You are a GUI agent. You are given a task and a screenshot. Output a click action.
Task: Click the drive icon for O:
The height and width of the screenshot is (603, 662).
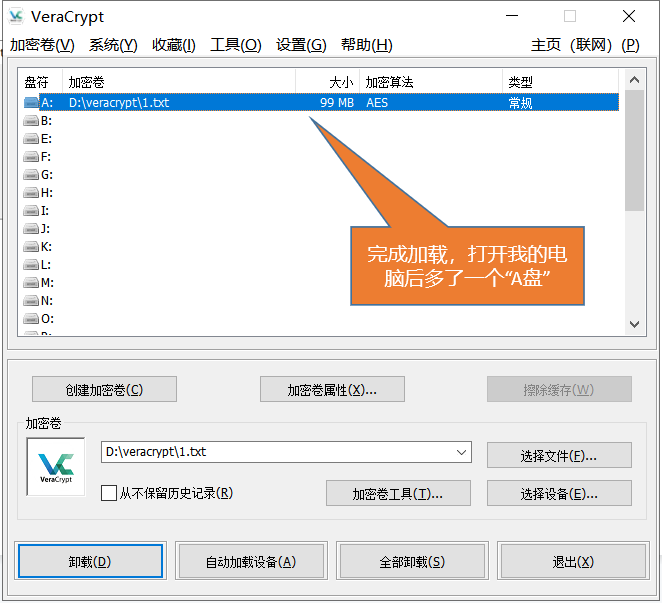click(x=31, y=319)
